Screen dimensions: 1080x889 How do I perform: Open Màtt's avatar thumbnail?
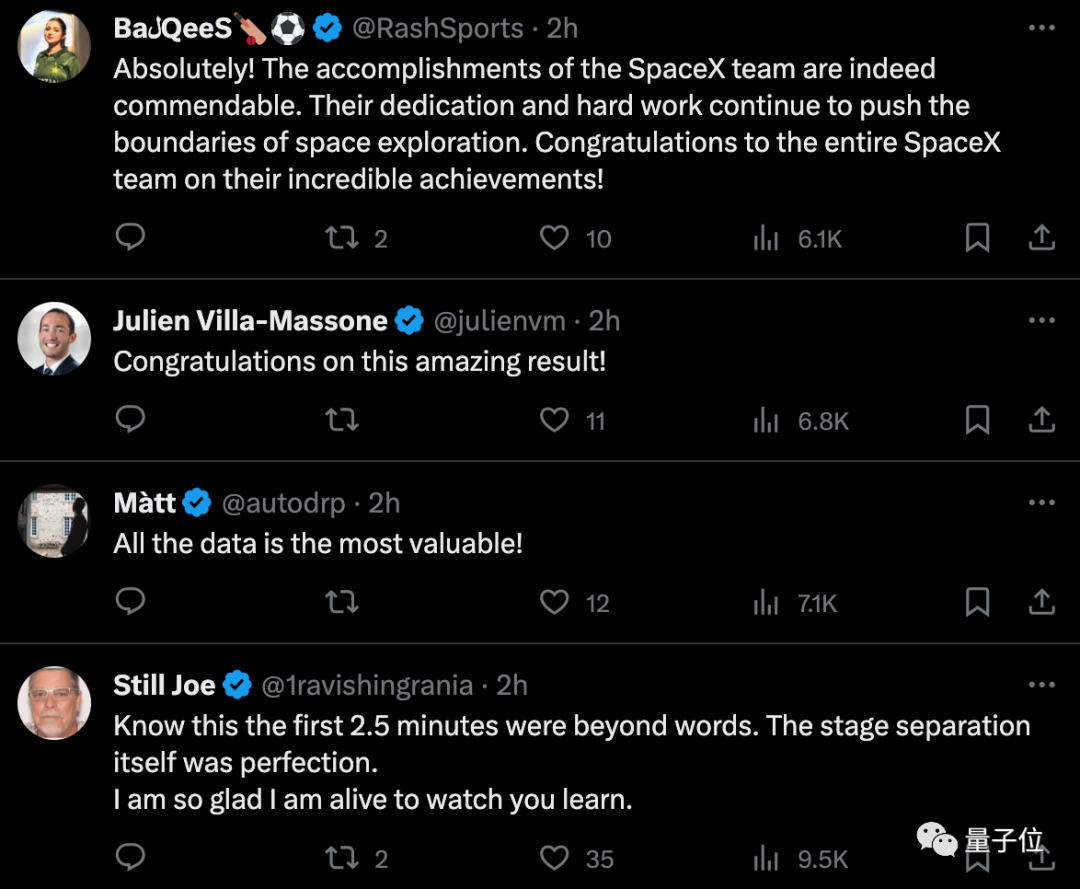click(x=54, y=521)
